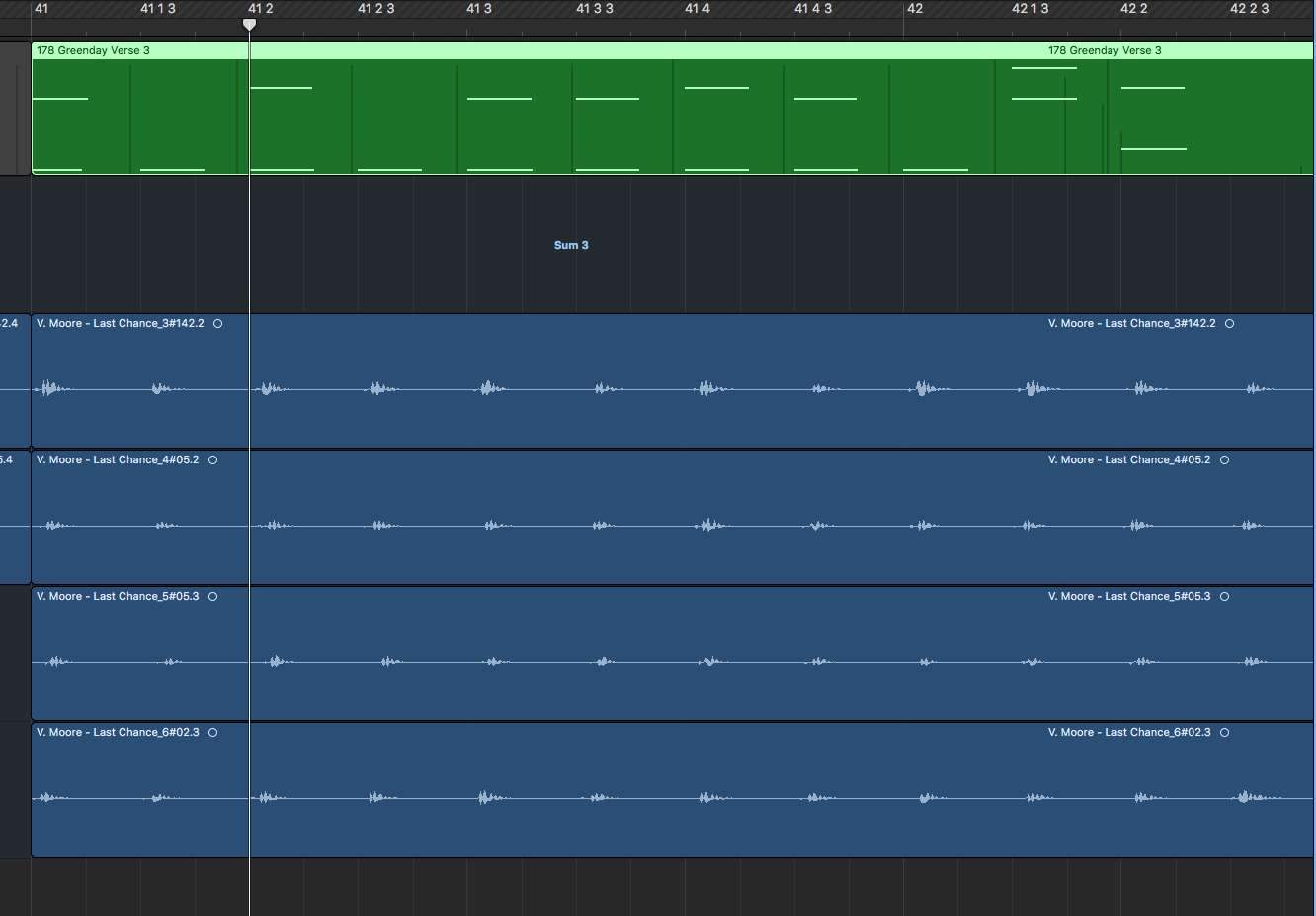Click circle icon beside repeated Last Chance_3#142.2 near bar 42
The height and width of the screenshot is (916, 1316).
[x=1230, y=324]
